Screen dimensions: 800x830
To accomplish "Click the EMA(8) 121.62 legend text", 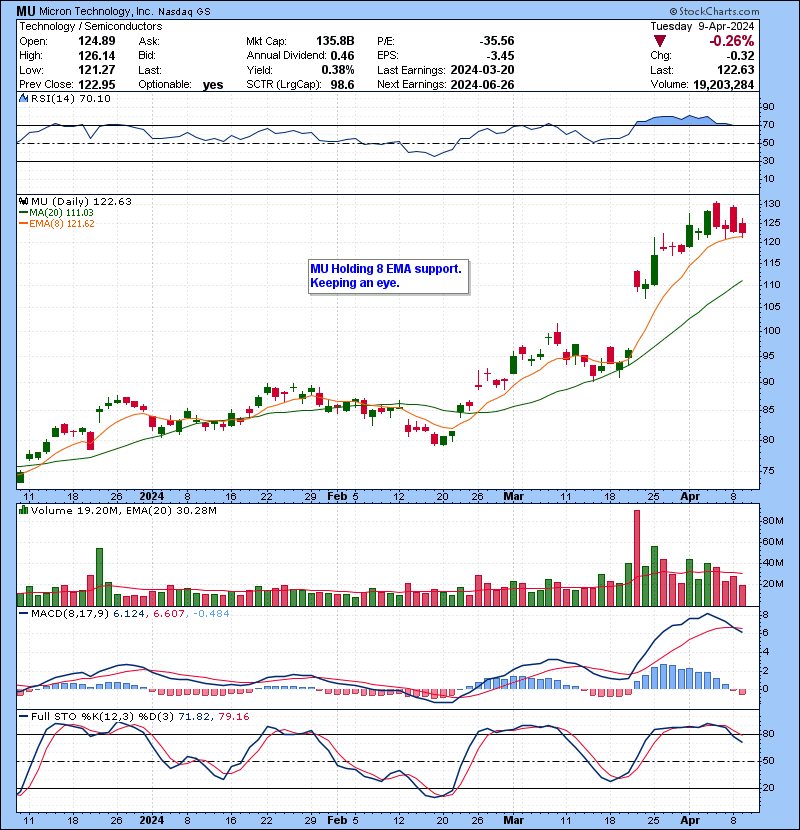I will [x=62, y=224].
